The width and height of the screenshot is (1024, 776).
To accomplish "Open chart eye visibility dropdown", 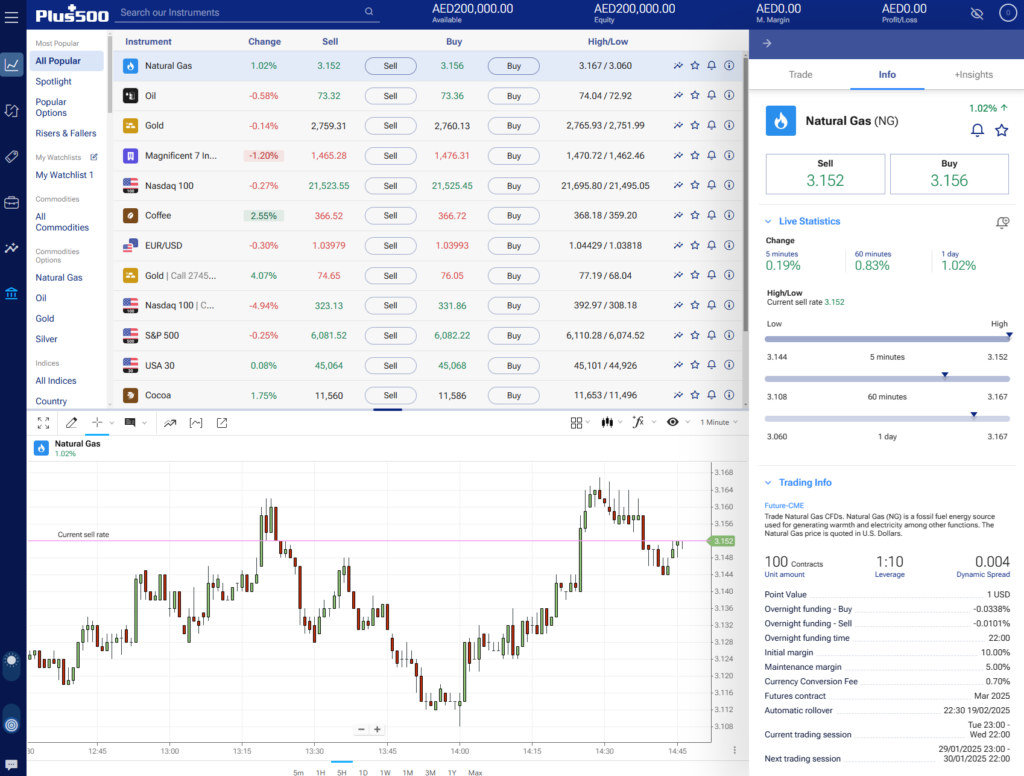I will pyautogui.click(x=677, y=423).
